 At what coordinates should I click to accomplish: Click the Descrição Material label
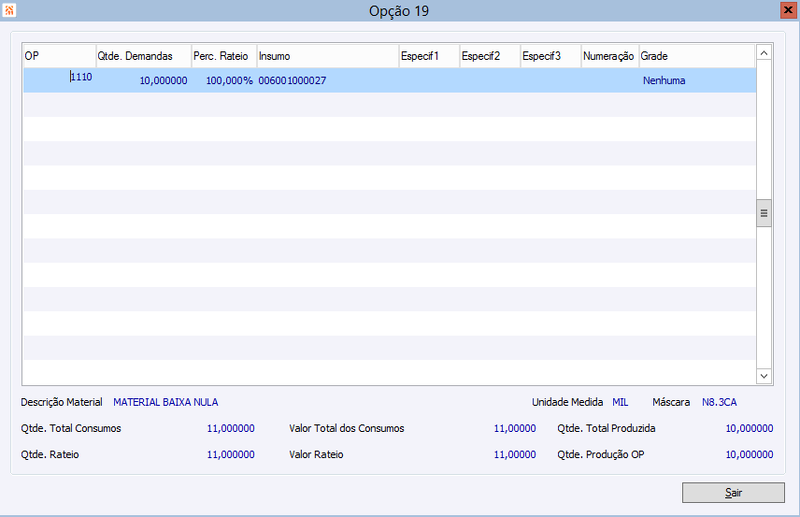[x=62, y=402]
